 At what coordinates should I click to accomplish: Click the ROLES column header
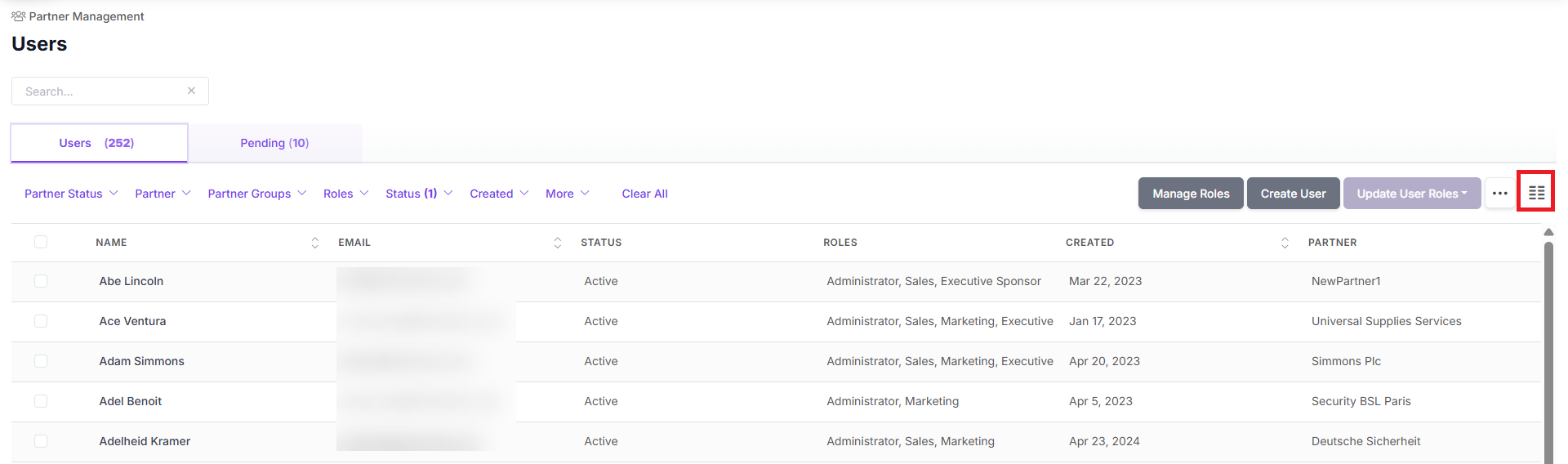(x=840, y=243)
